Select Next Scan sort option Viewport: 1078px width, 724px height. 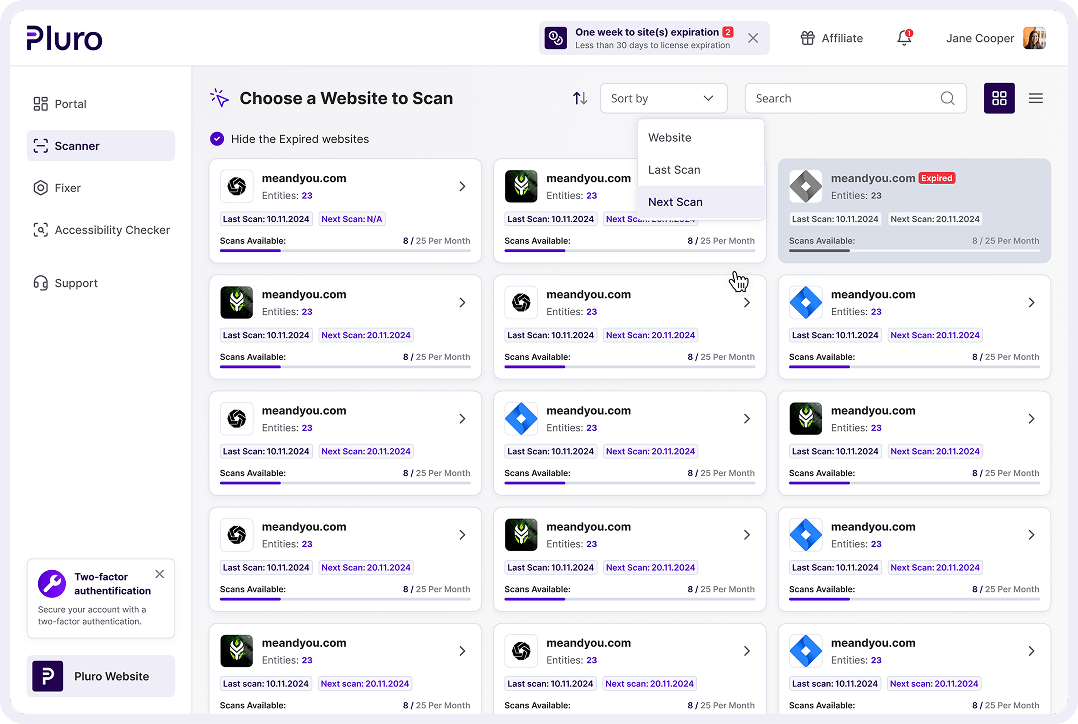point(675,202)
